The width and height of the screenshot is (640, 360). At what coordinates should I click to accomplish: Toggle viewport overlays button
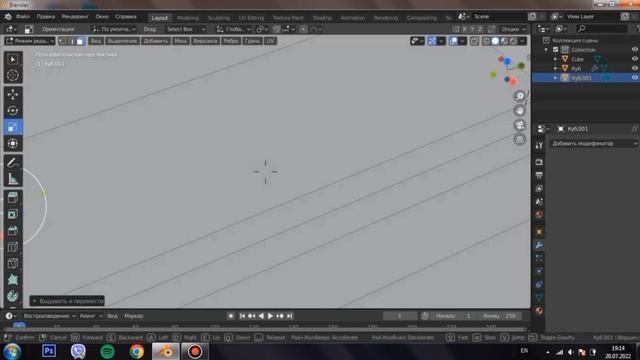(x=453, y=41)
